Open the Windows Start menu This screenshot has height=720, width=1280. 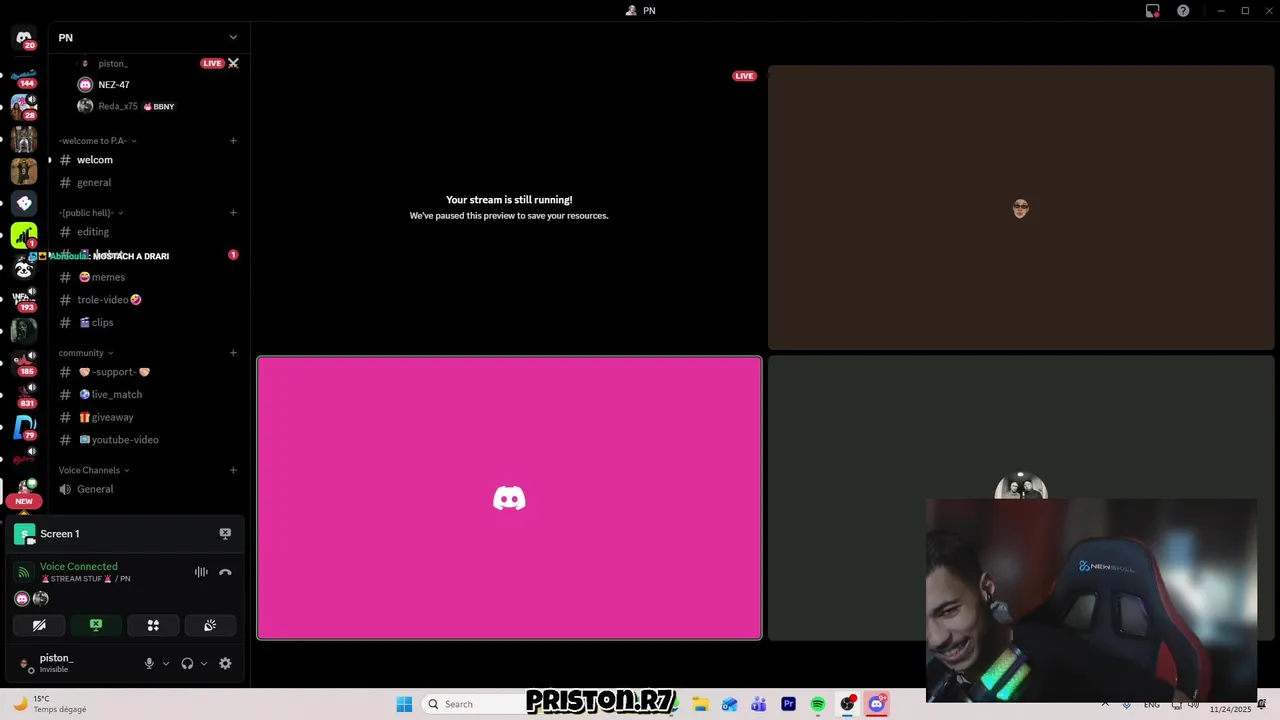click(x=404, y=704)
